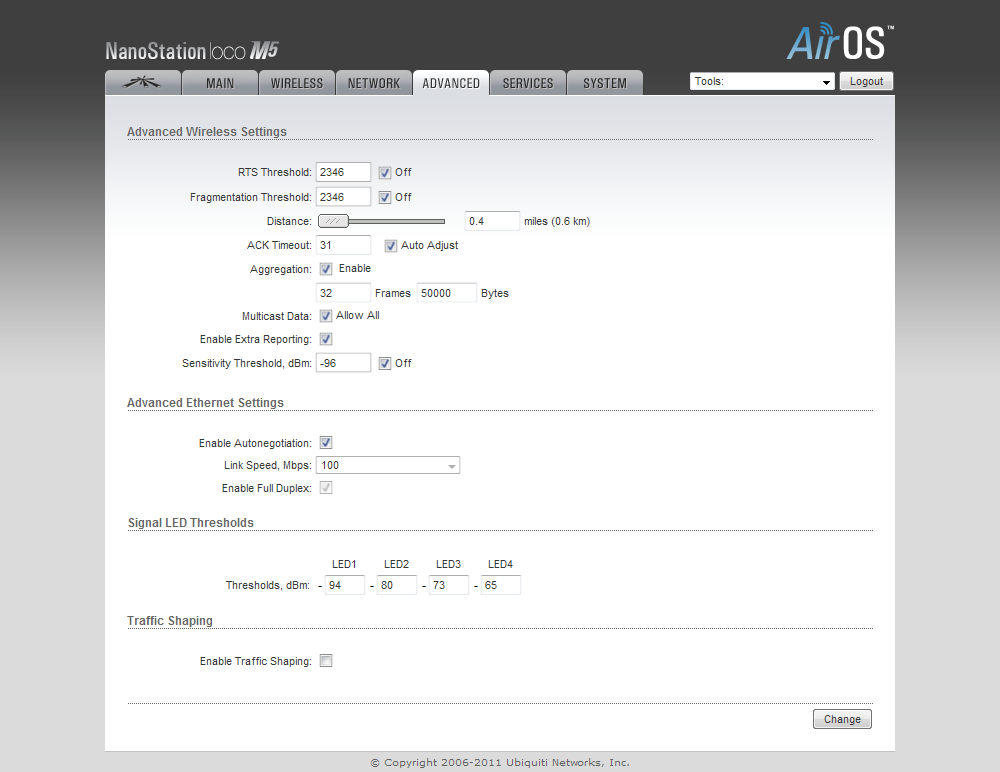This screenshot has height=772, width=1000.
Task: Enable Traffic Shaping checkbox
Action: (326, 661)
